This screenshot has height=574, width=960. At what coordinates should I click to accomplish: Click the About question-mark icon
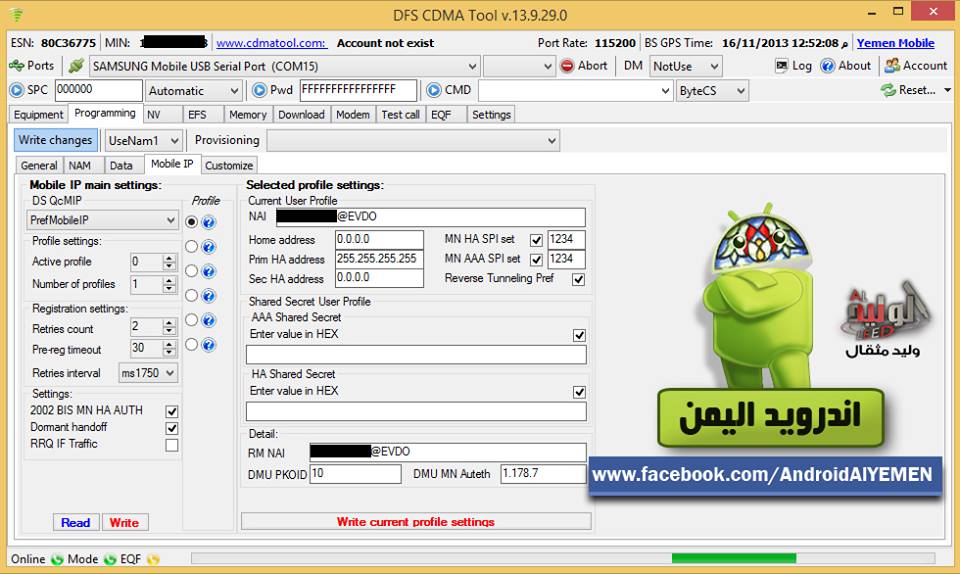point(827,65)
